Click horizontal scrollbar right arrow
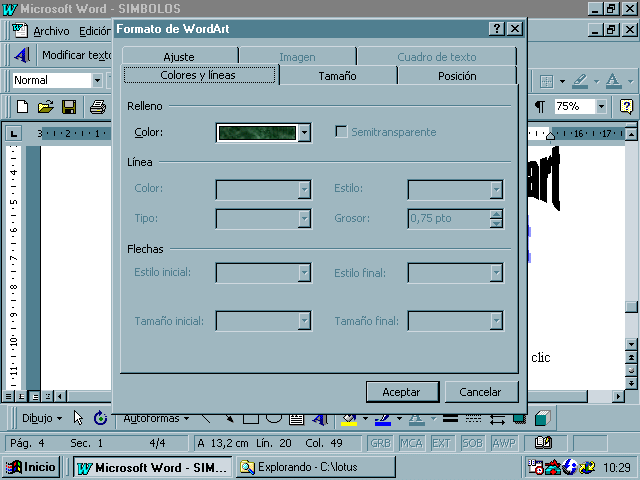Screen dimensions: 640x480 [618, 396]
